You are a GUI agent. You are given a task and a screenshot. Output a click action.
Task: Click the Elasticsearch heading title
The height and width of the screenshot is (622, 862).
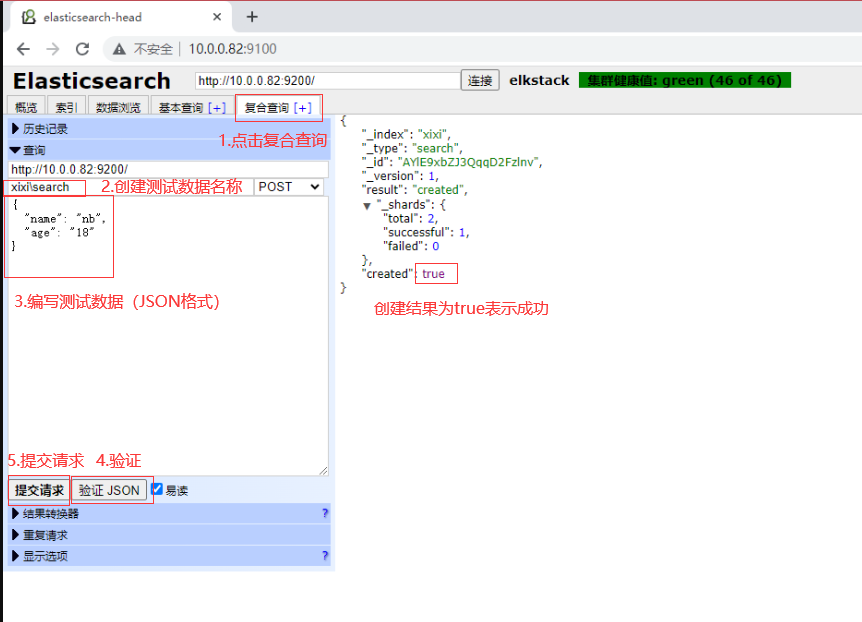pos(92,81)
